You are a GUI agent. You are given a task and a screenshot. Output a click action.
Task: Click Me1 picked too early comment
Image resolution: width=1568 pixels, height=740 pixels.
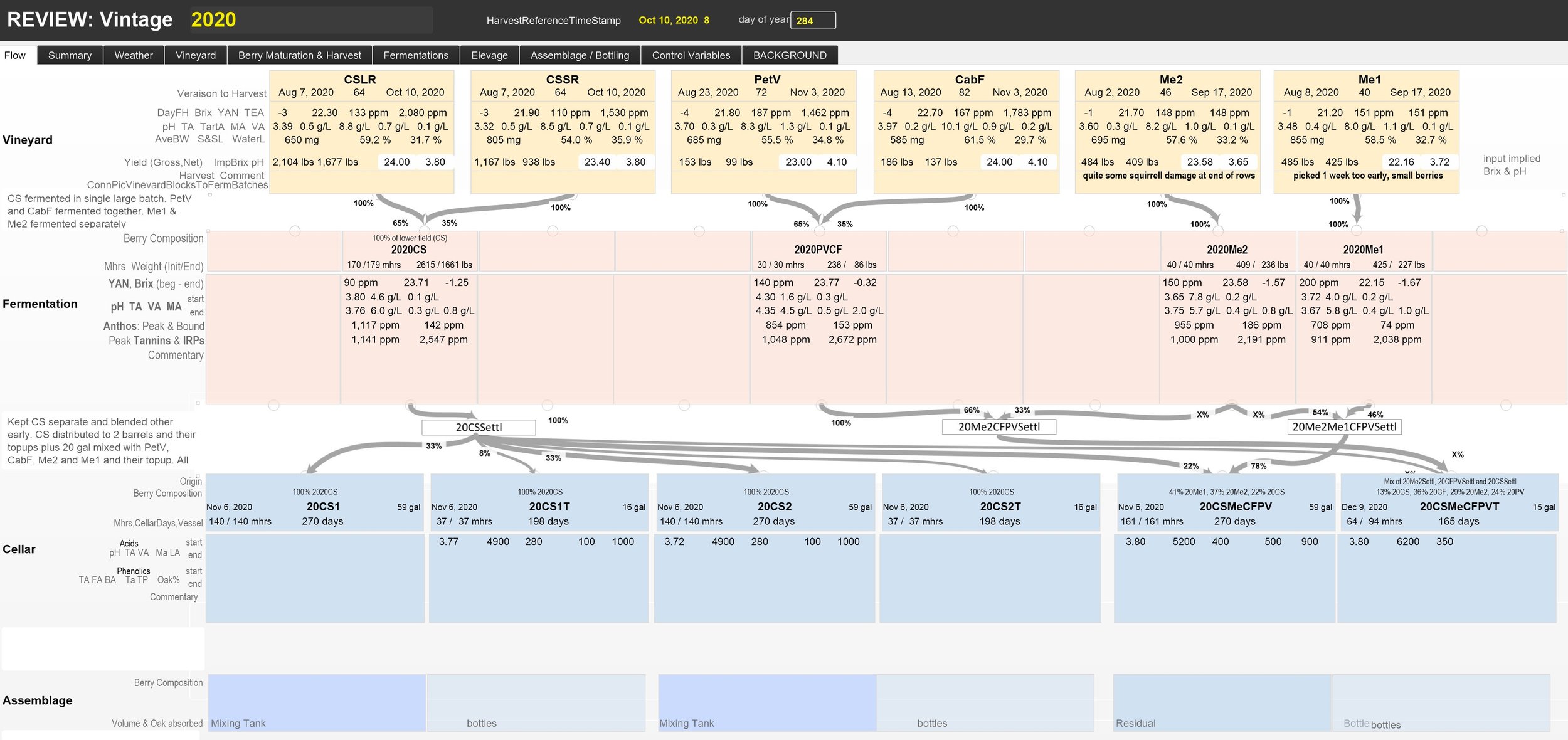tap(1368, 176)
